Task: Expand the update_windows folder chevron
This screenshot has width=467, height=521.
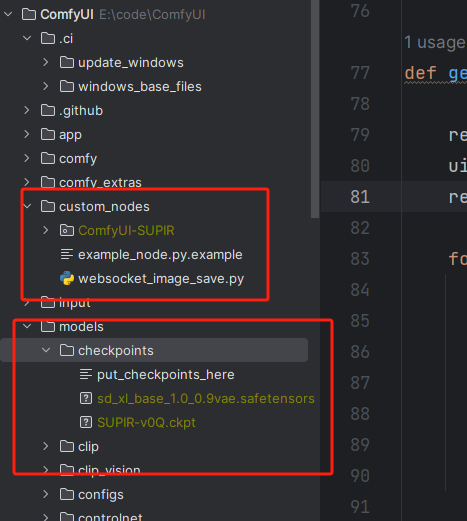Action: [x=46, y=62]
